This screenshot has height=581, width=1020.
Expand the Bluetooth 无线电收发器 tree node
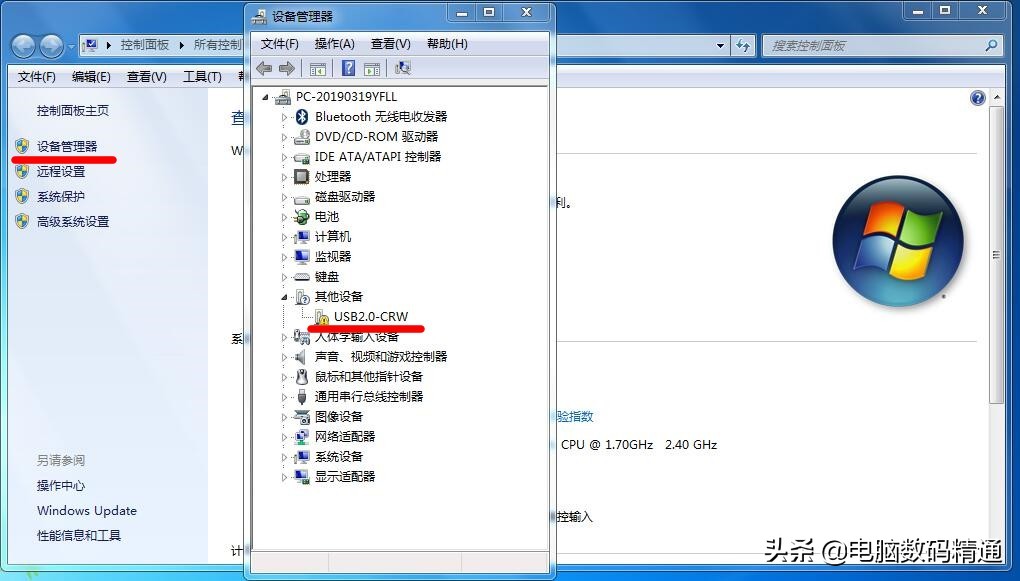284,117
